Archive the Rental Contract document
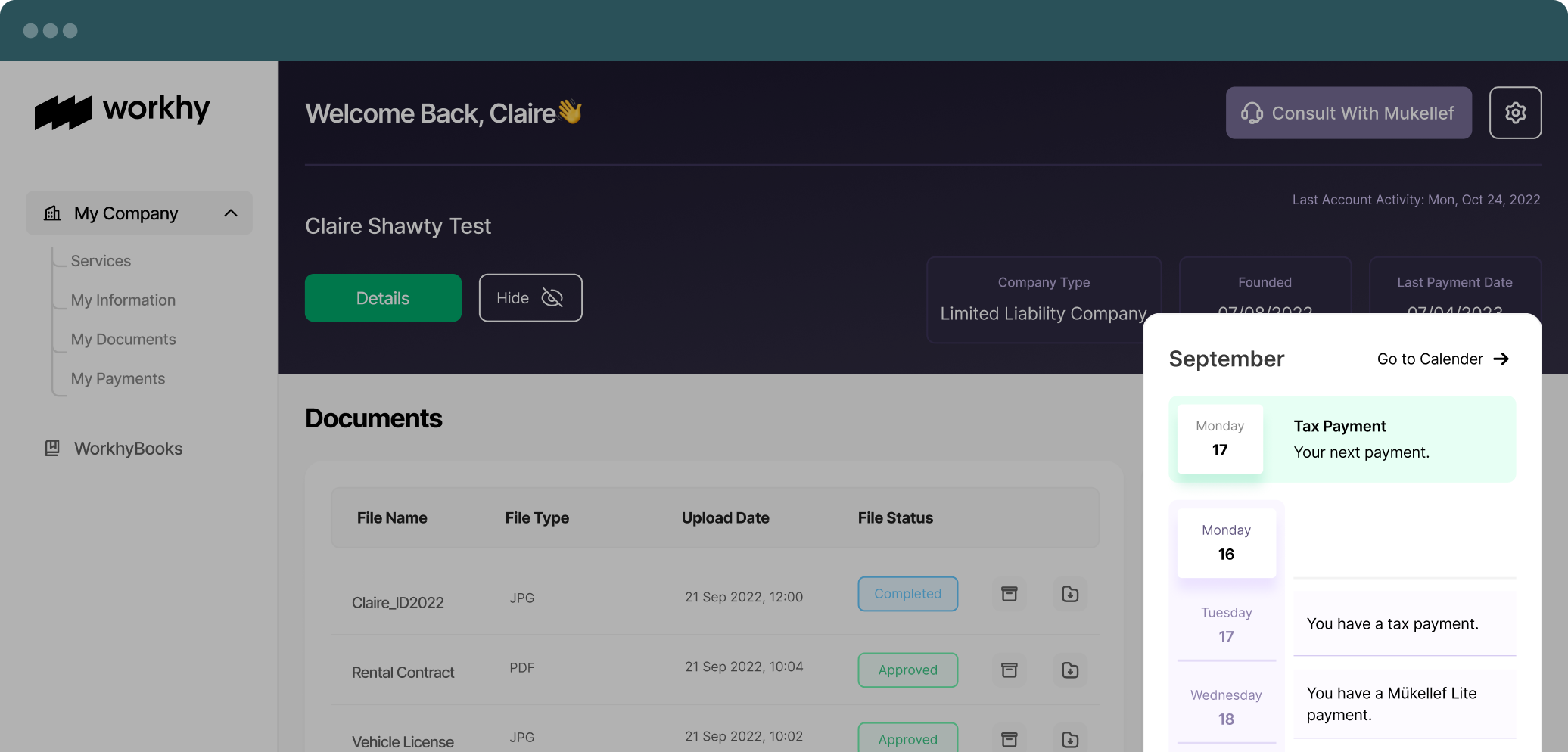Viewport: 1568px width, 752px height. [x=1009, y=670]
